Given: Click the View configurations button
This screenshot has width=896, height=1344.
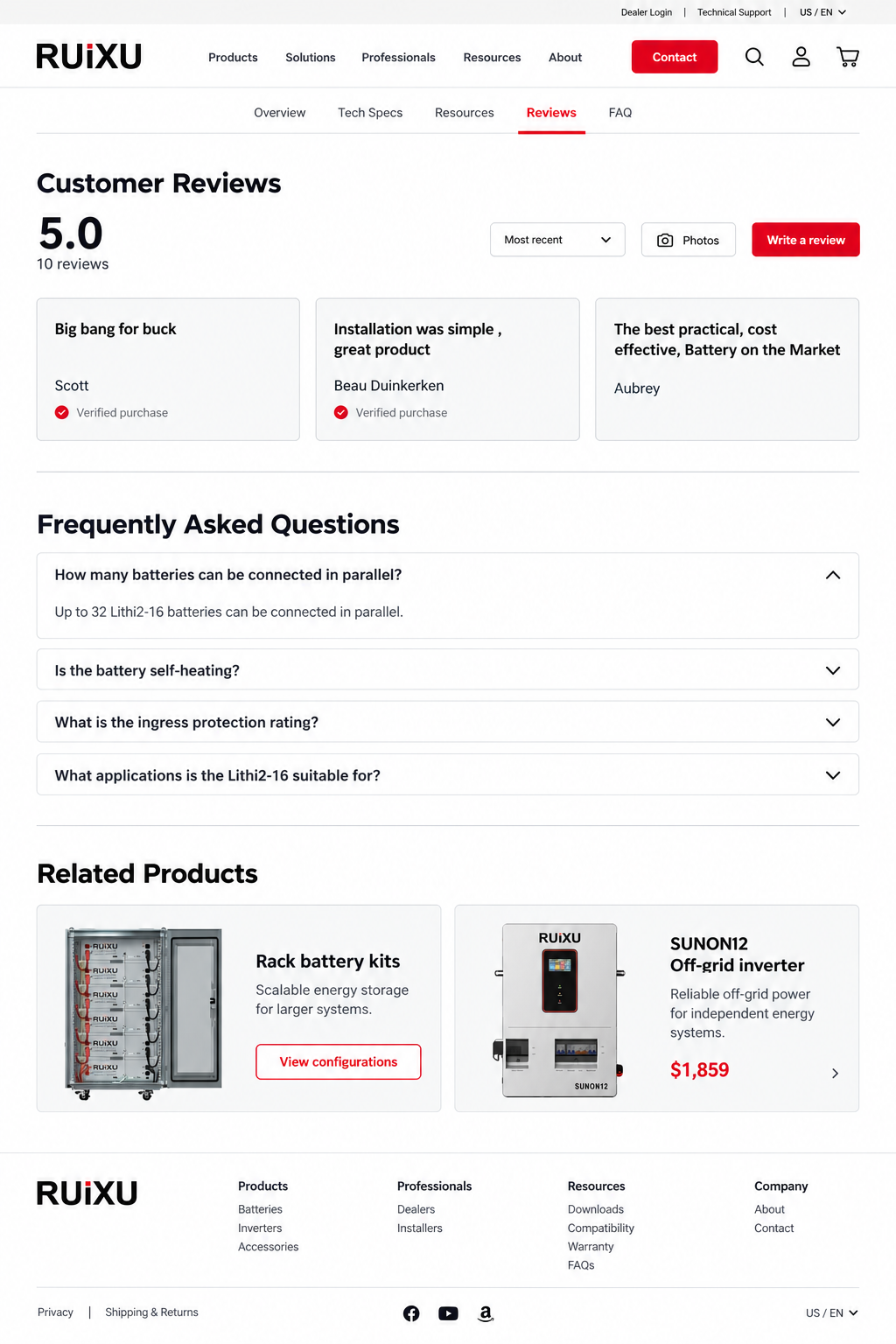Looking at the screenshot, I should tap(339, 1061).
